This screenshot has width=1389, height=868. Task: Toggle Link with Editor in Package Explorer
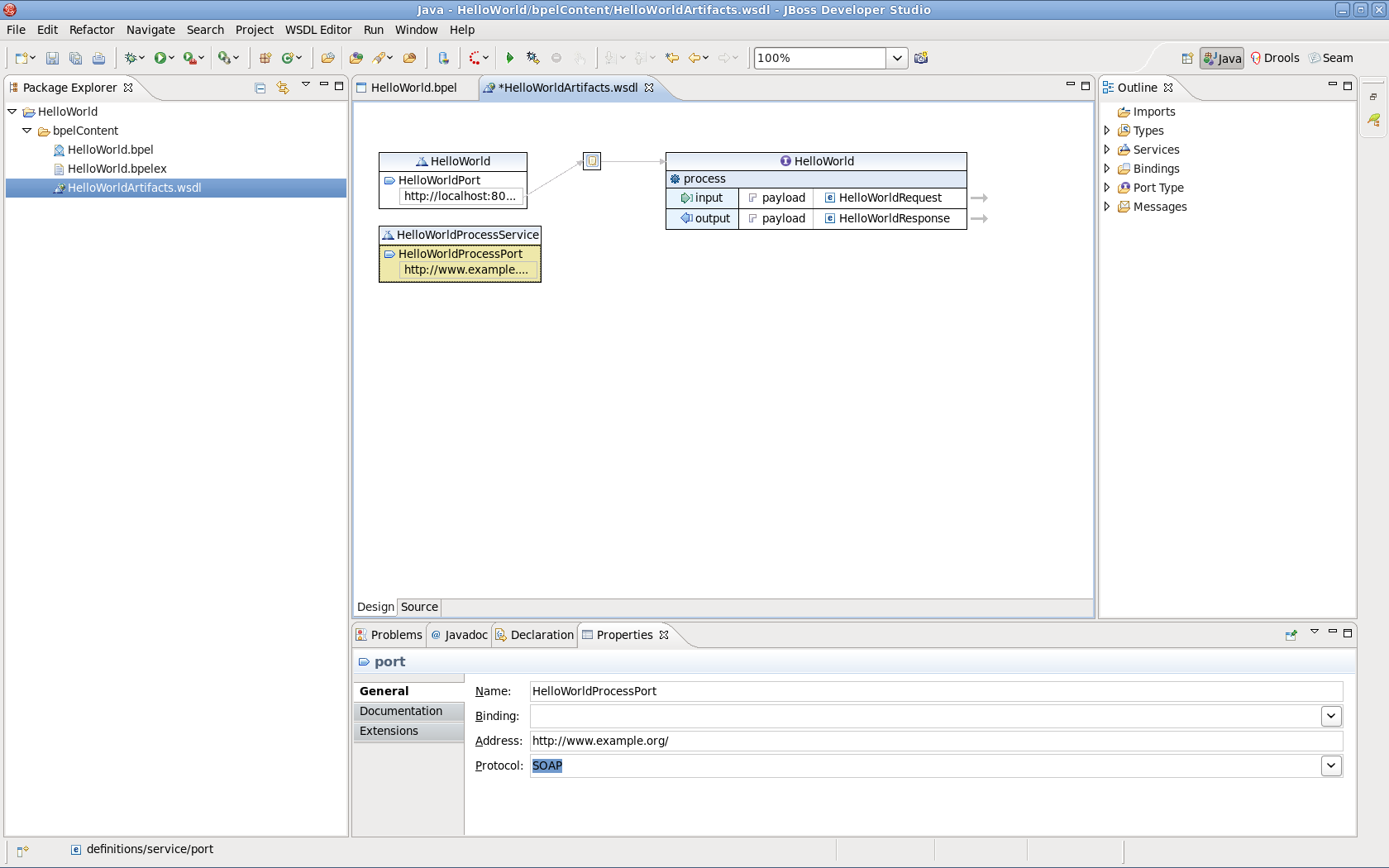(283, 87)
